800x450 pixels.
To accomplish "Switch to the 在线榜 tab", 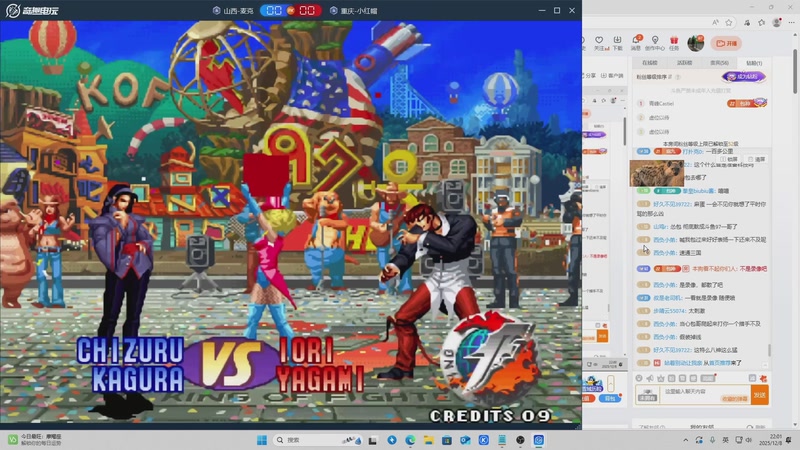I will pyautogui.click(x=649, y=63).
